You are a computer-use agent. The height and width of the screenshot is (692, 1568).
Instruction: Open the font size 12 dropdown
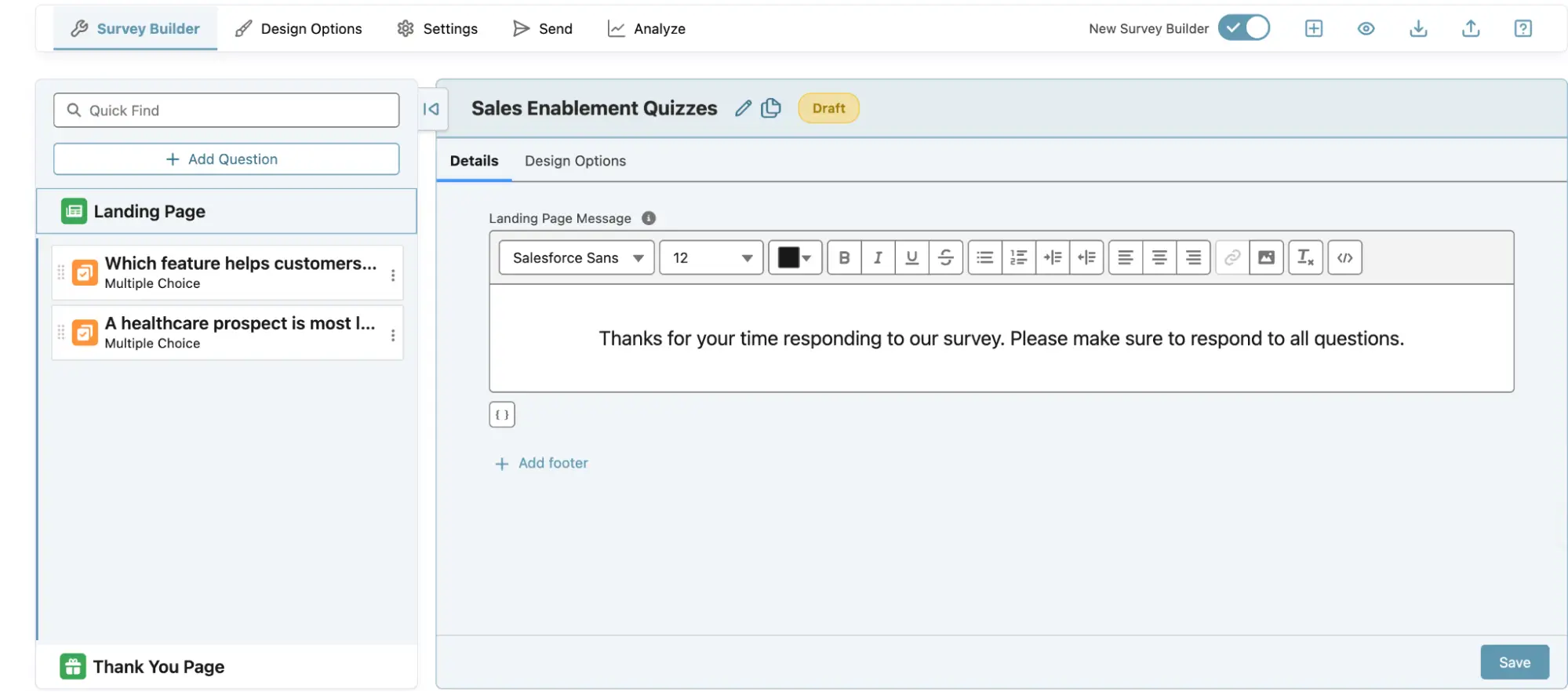click(711, 257)
